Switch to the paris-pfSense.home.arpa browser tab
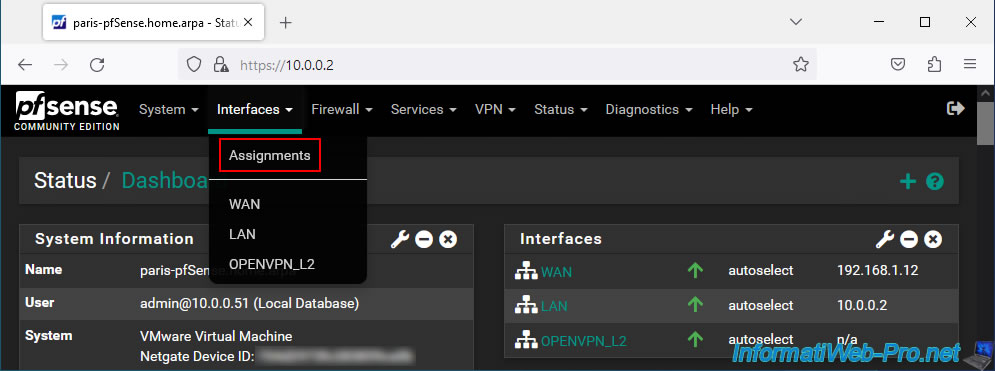 point(152,23)
